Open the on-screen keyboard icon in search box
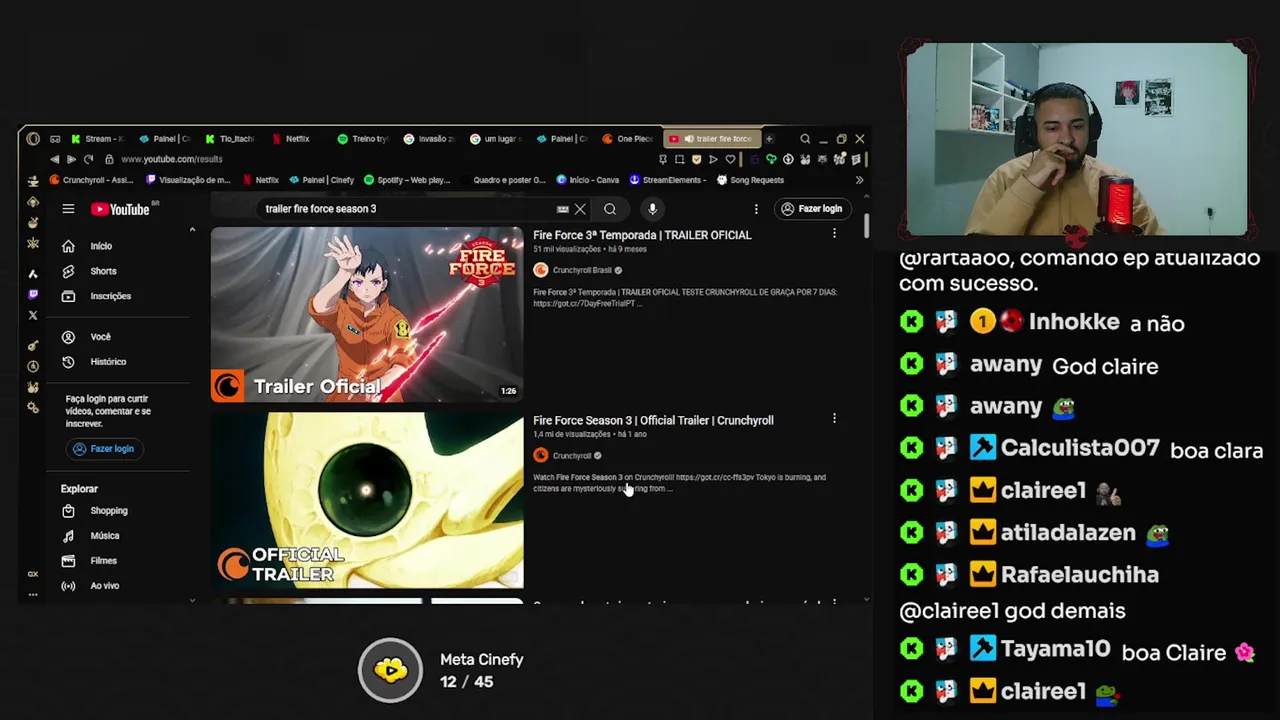This screenshot has width=1280, height=720. (x=562, y=209)
